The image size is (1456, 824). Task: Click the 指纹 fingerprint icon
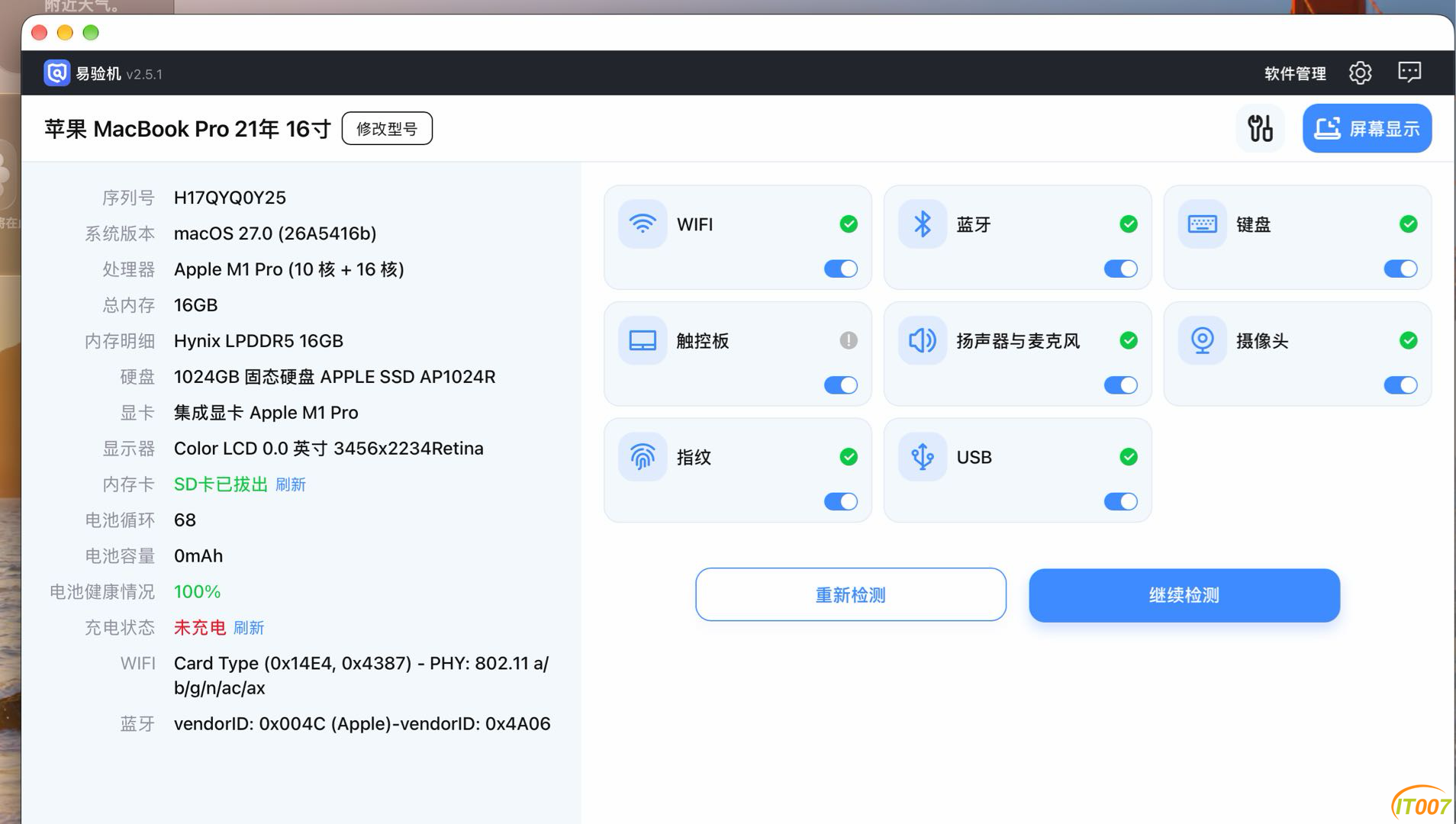(x=643, y=457)
